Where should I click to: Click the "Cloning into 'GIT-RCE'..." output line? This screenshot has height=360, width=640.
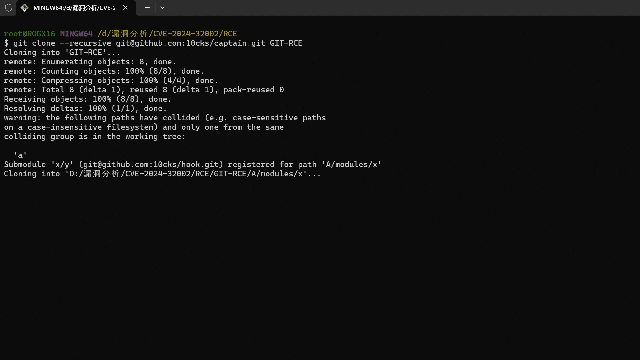62,52
